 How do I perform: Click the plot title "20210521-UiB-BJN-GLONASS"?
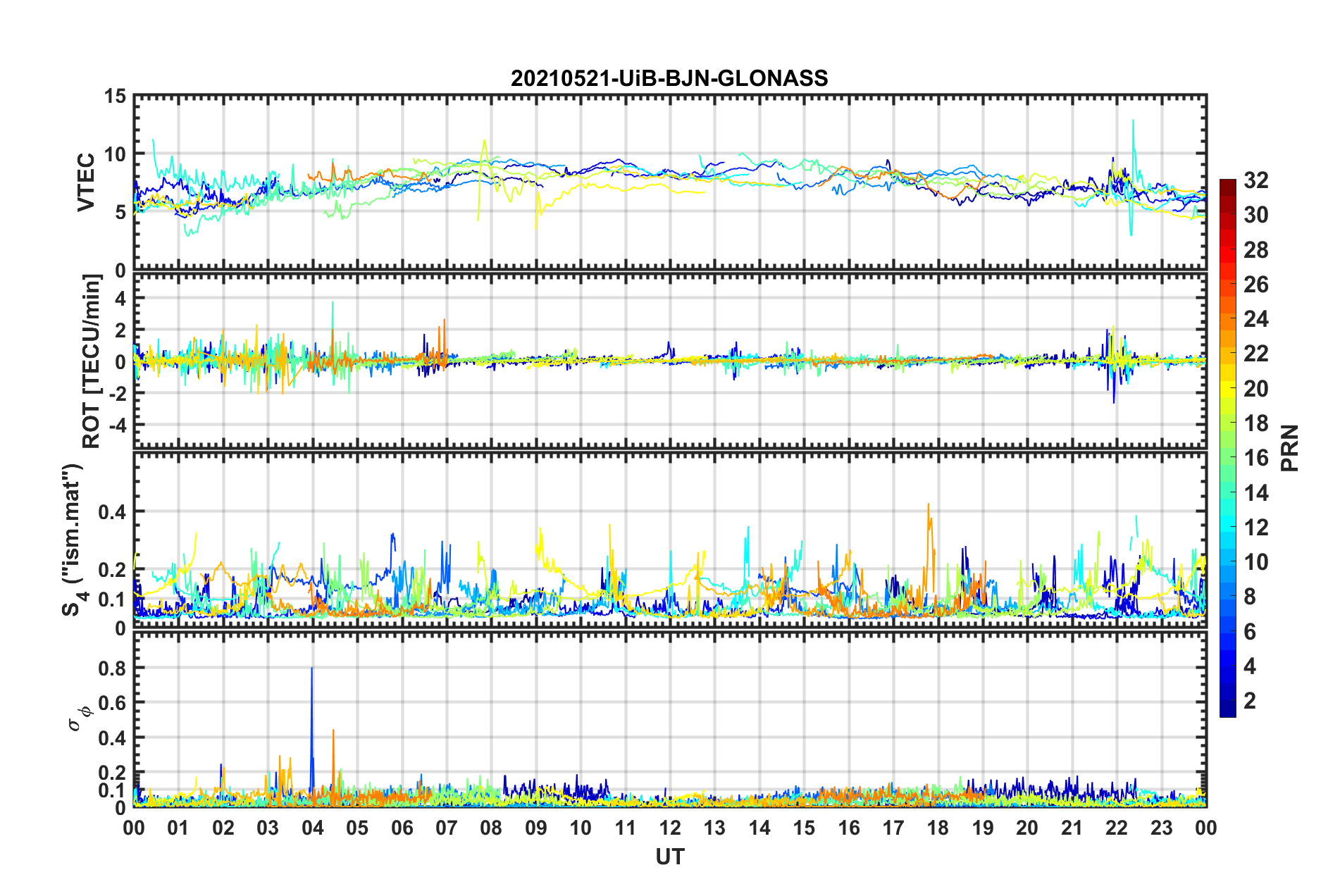click(x=669, y=78)
